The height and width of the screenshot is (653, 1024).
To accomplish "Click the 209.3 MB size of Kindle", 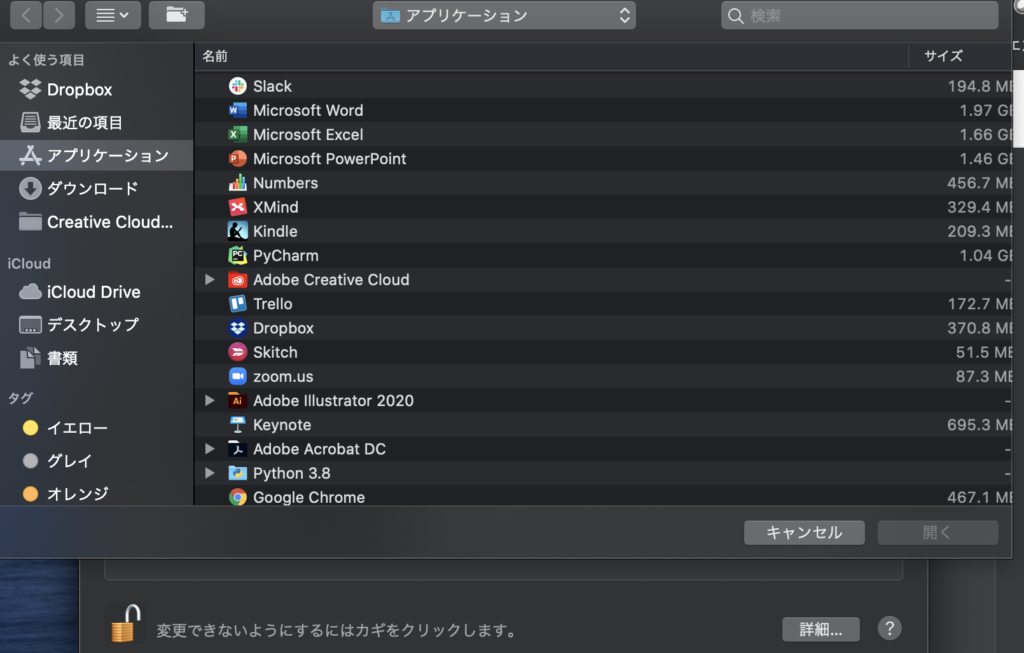I will pos(979,231).
